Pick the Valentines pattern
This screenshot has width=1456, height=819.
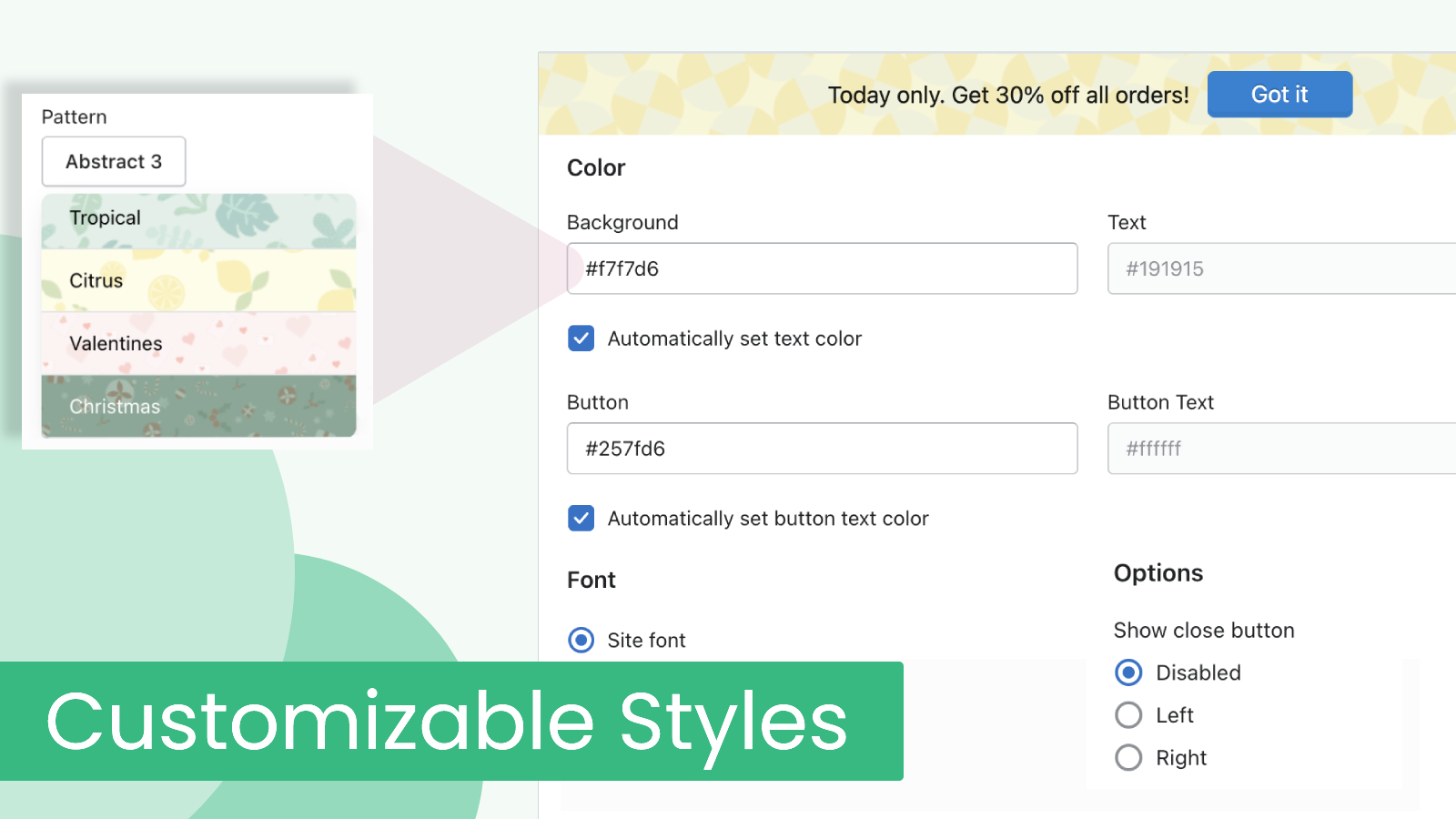[x=198, y=343]
